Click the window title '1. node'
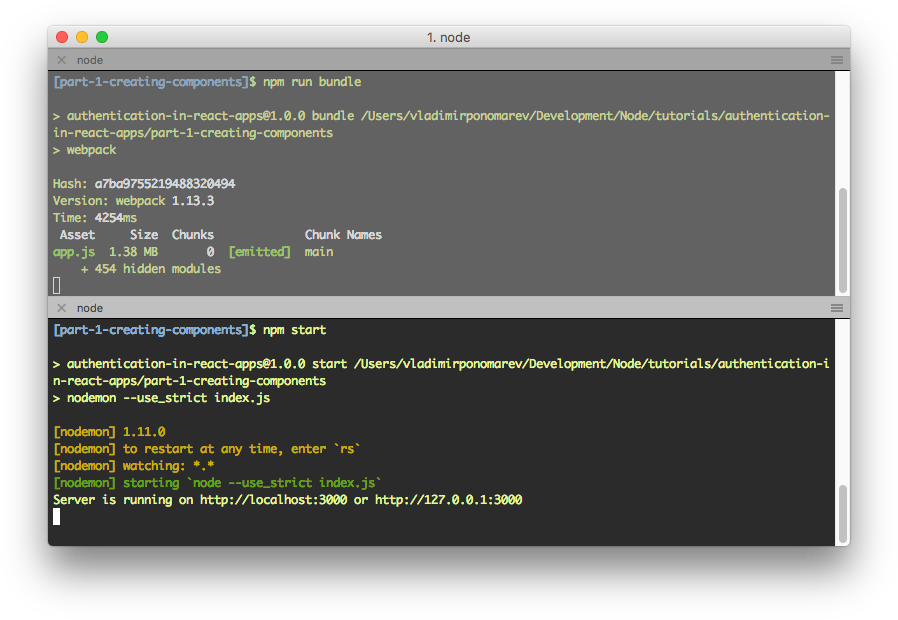 pyautogui.click(x=448, y=37)
